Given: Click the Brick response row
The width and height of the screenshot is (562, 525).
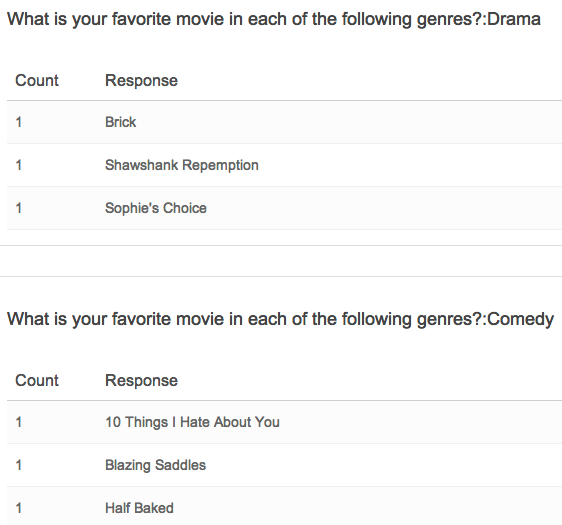Looking at the screenshot, I should pyautogui.click(x=285, y=122).
